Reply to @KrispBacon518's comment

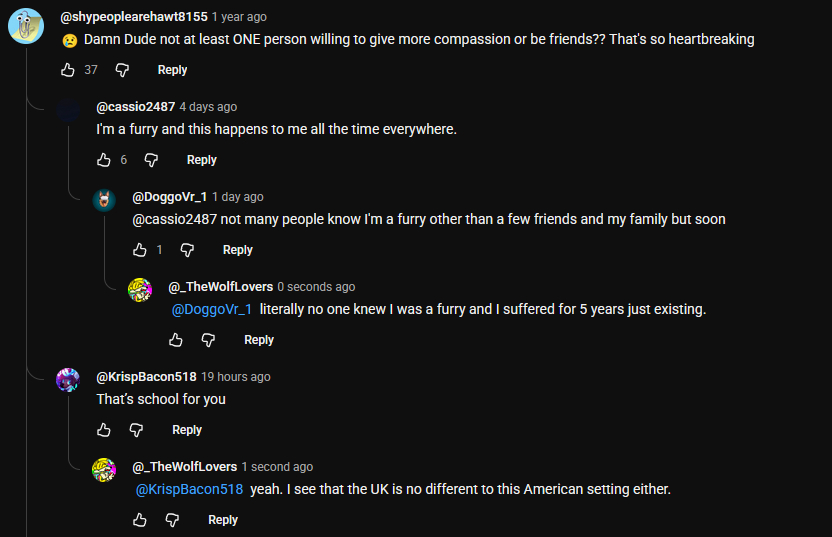187,430
